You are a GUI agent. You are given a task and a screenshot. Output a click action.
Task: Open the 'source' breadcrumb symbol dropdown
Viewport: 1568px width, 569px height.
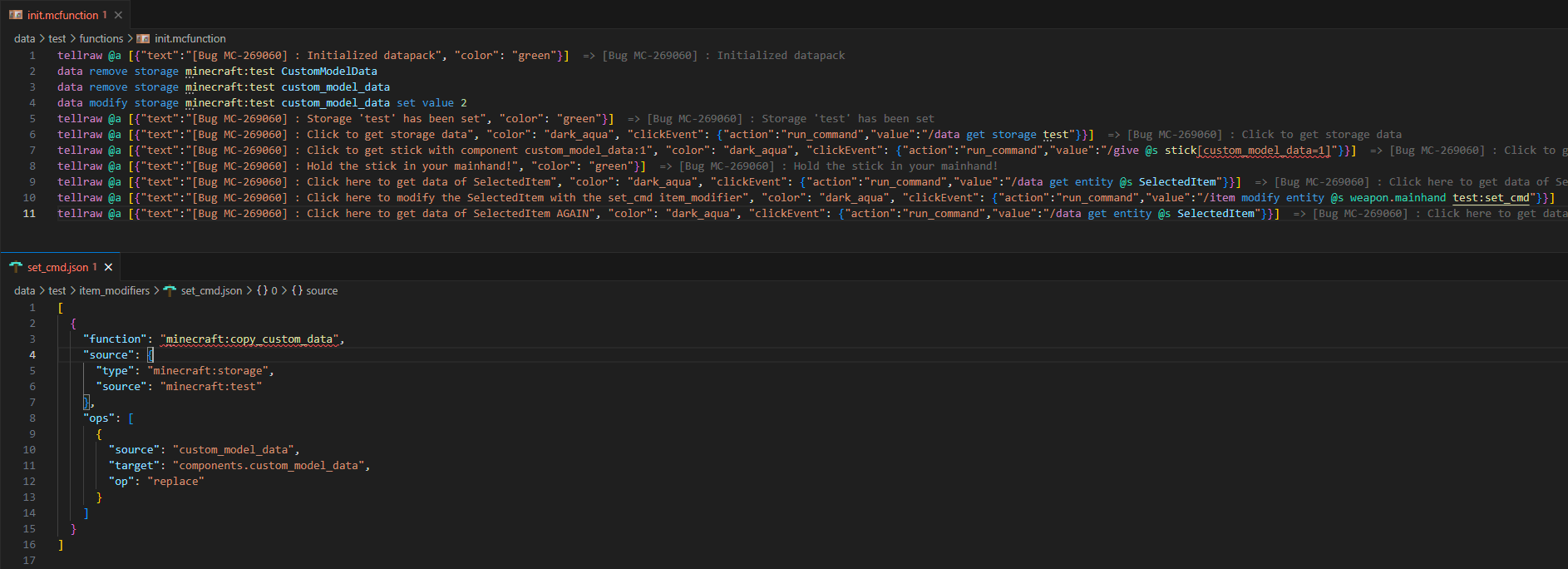(322, 290)
